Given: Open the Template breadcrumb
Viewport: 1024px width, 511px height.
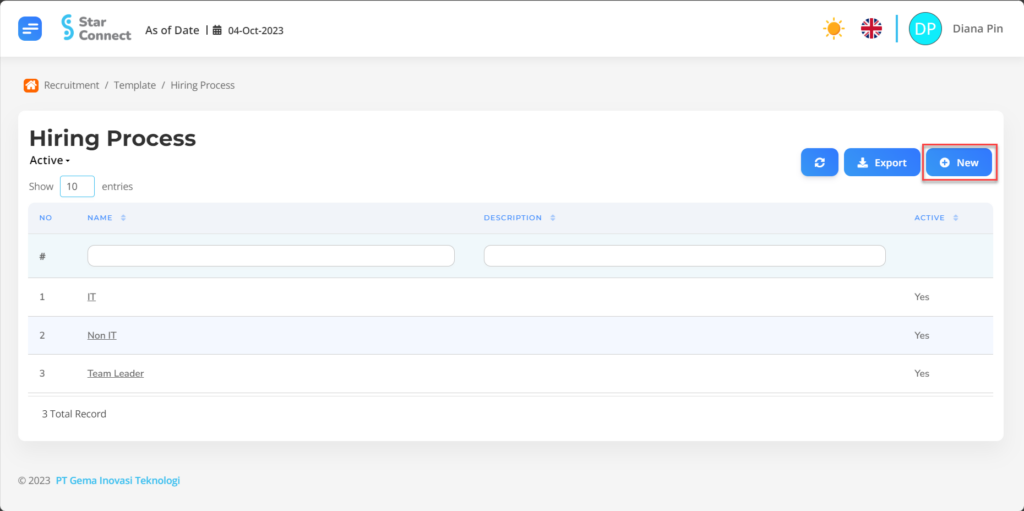Looking at the screenshot, I should 135,85.
